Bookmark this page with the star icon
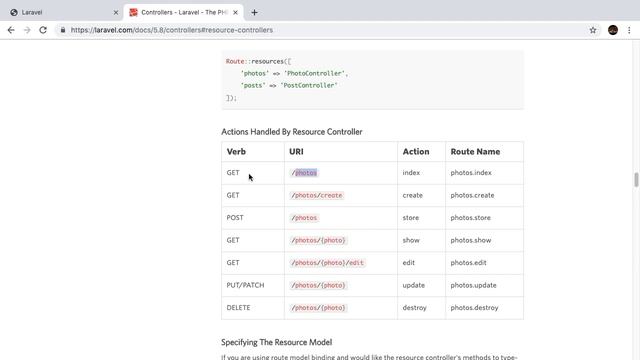Viewport: 640px width, 360px height. (x=593, y=30)
